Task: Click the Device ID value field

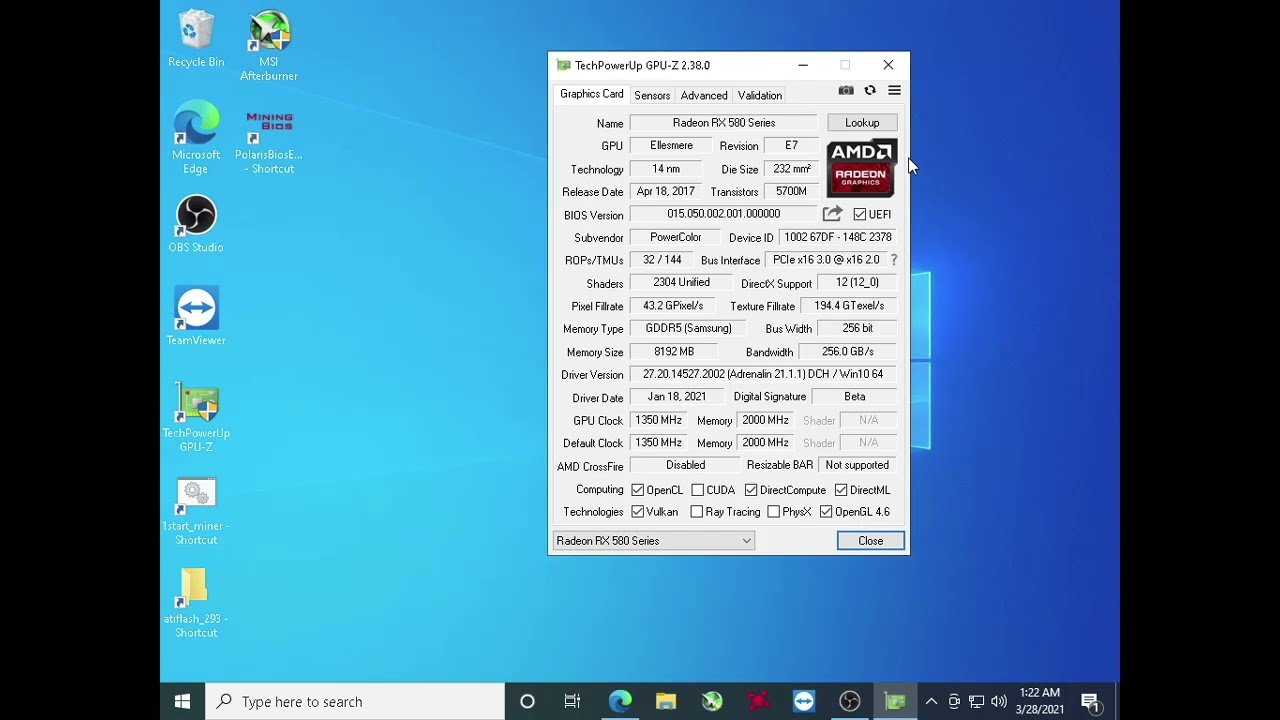Action: point(838,237)
